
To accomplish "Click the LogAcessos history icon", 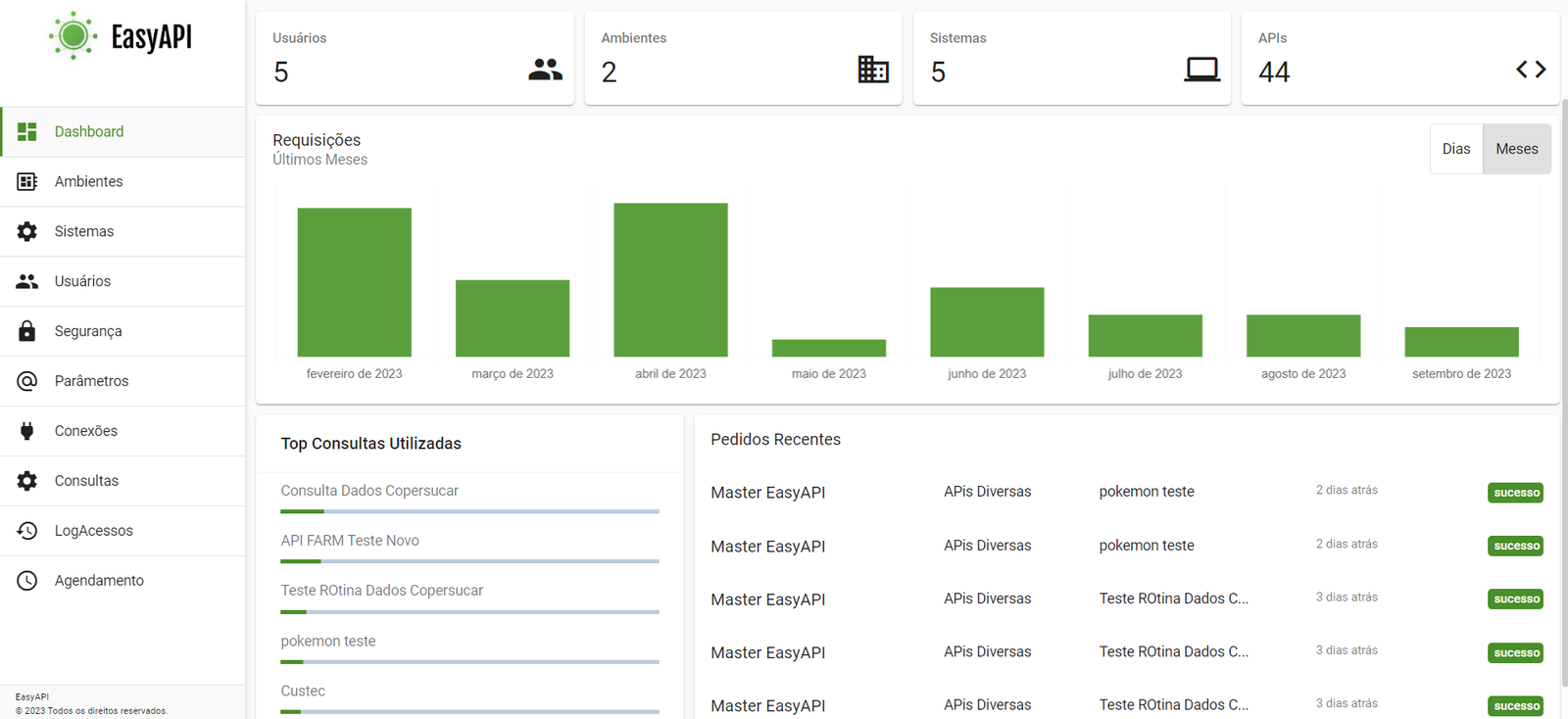I will (27, 531).
